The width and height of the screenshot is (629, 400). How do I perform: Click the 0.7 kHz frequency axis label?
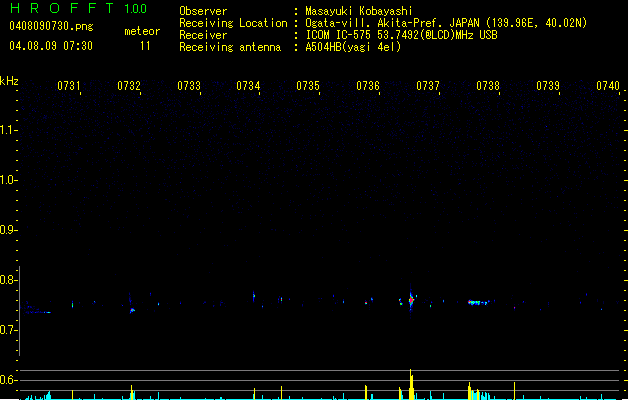pyautogui.click(x=8, y=330)
